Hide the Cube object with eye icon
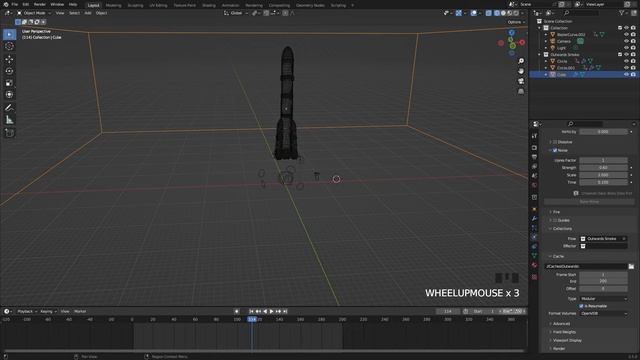 [x=626, y=75]
